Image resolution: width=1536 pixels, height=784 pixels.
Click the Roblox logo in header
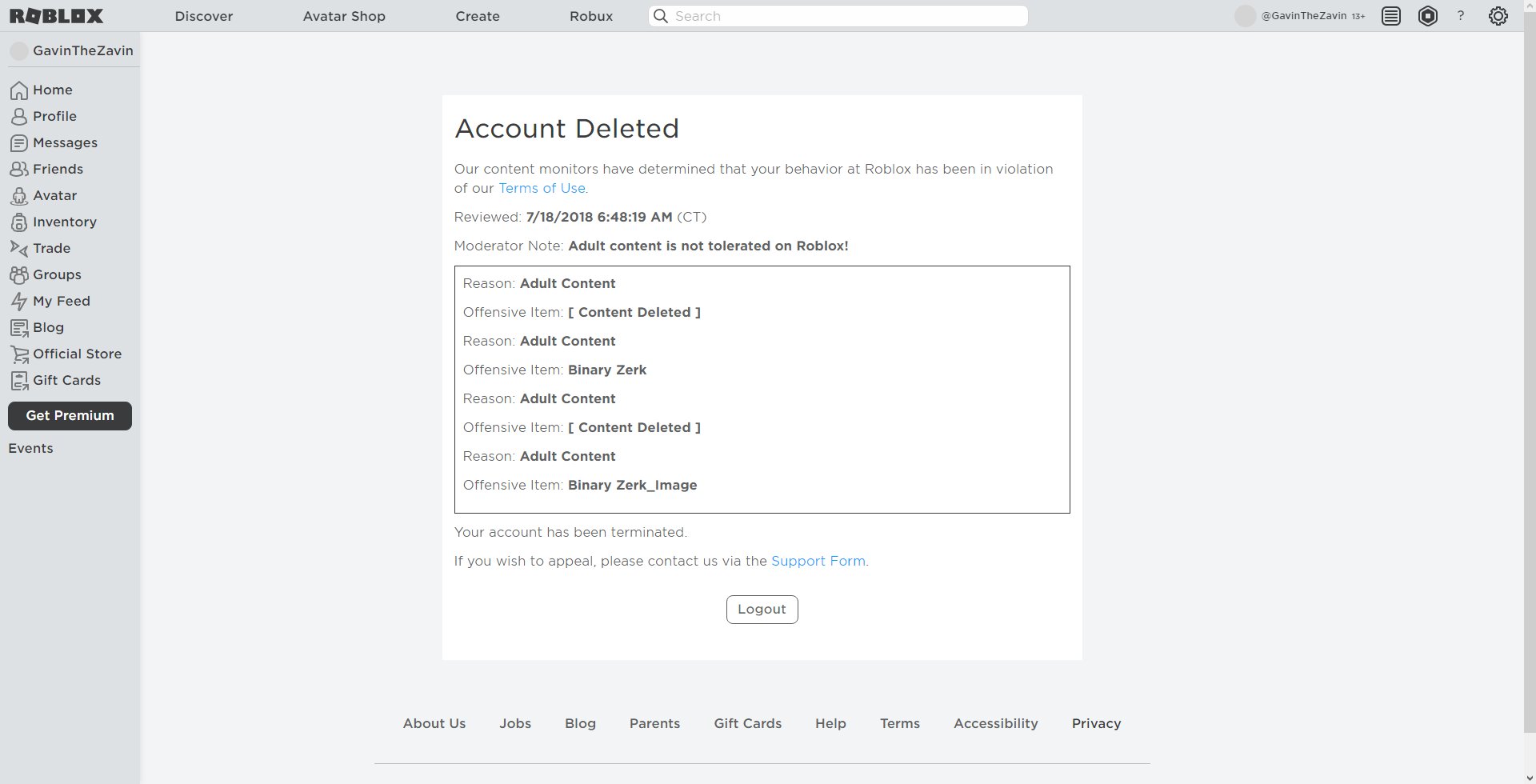point(56,16)
